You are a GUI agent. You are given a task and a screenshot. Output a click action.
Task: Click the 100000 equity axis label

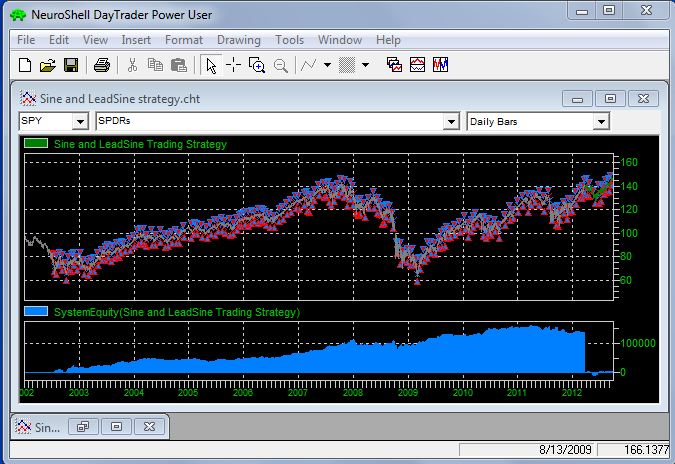638,343
